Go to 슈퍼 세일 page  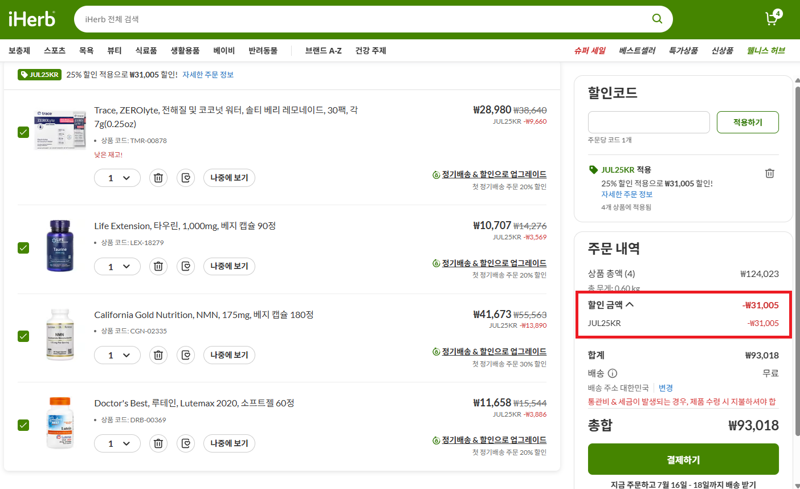pyautogui.click(x=590, y=51)
